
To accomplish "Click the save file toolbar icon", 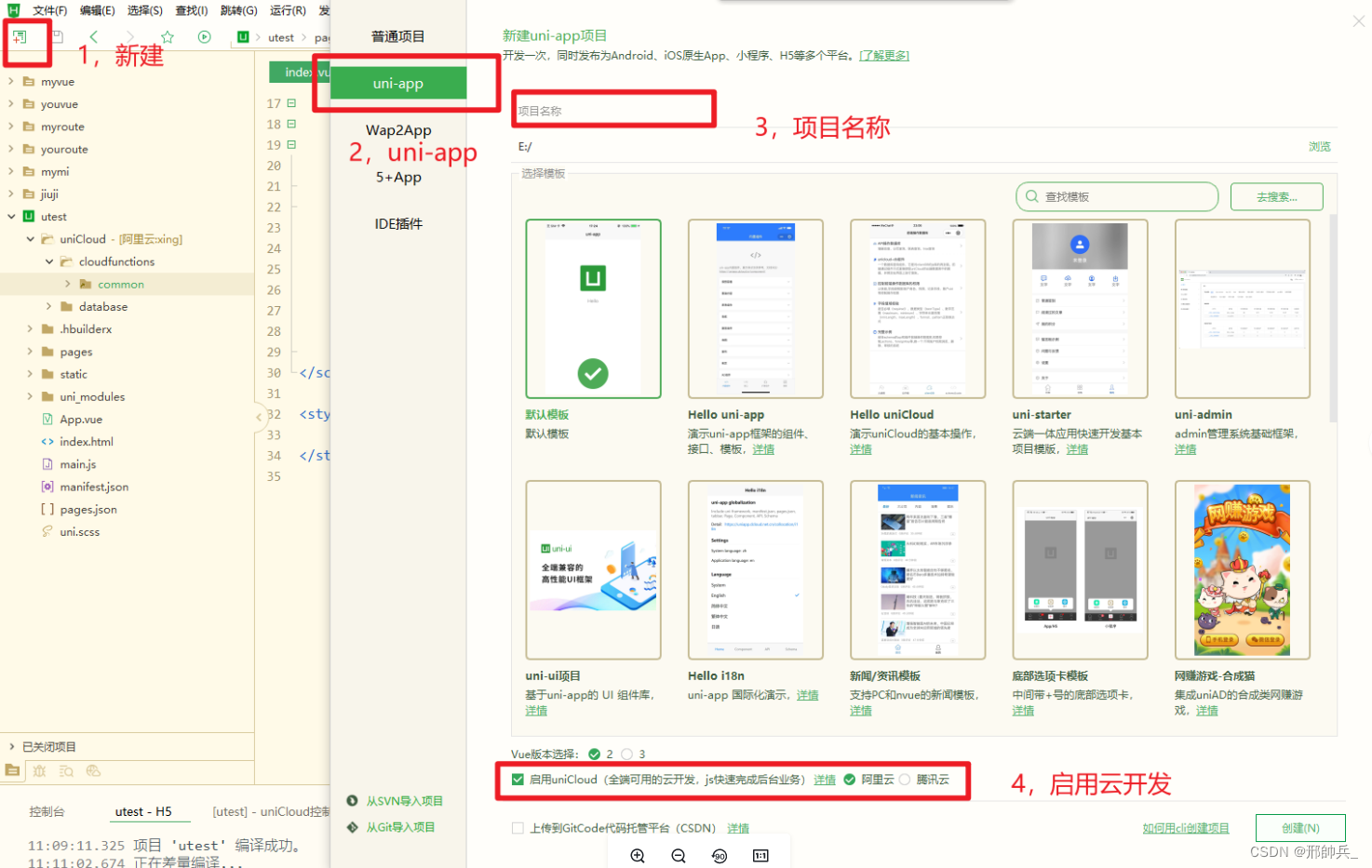I will 57,37.
